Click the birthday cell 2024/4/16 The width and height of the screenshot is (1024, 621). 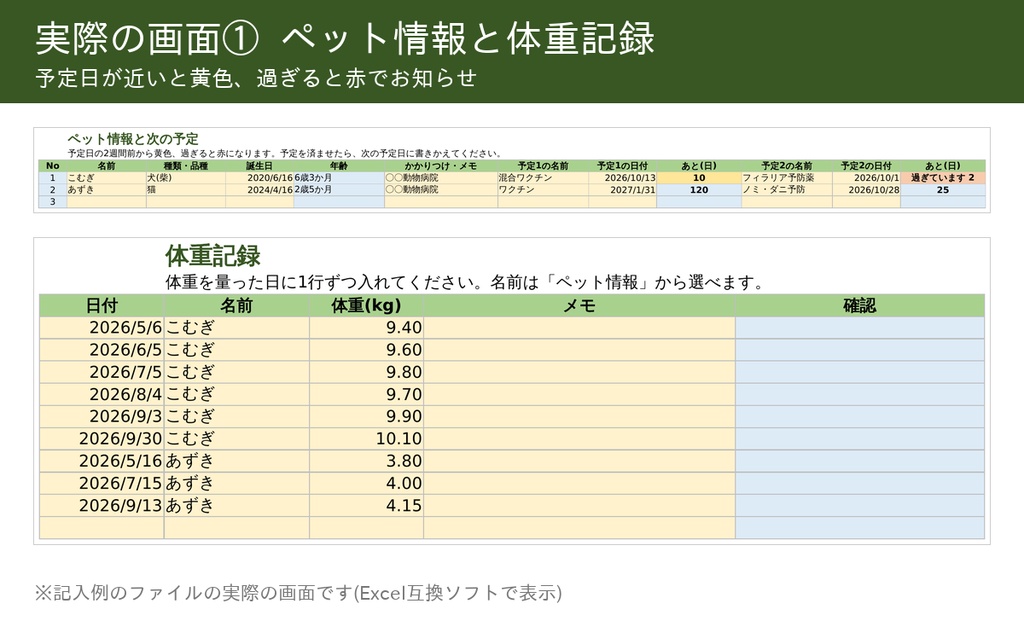tap(259, 190)
